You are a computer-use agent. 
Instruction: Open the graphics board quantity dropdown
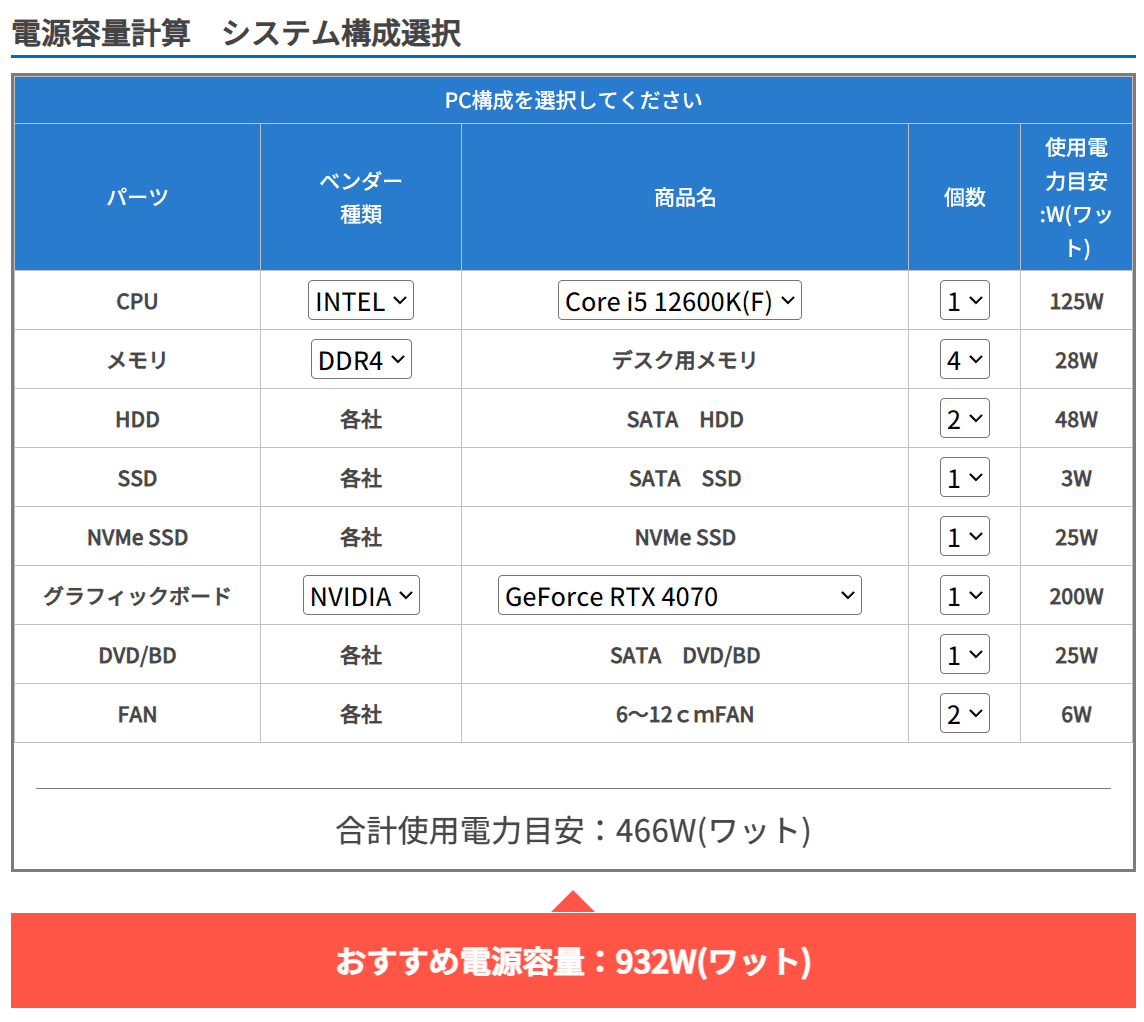[x=964, y=595]
